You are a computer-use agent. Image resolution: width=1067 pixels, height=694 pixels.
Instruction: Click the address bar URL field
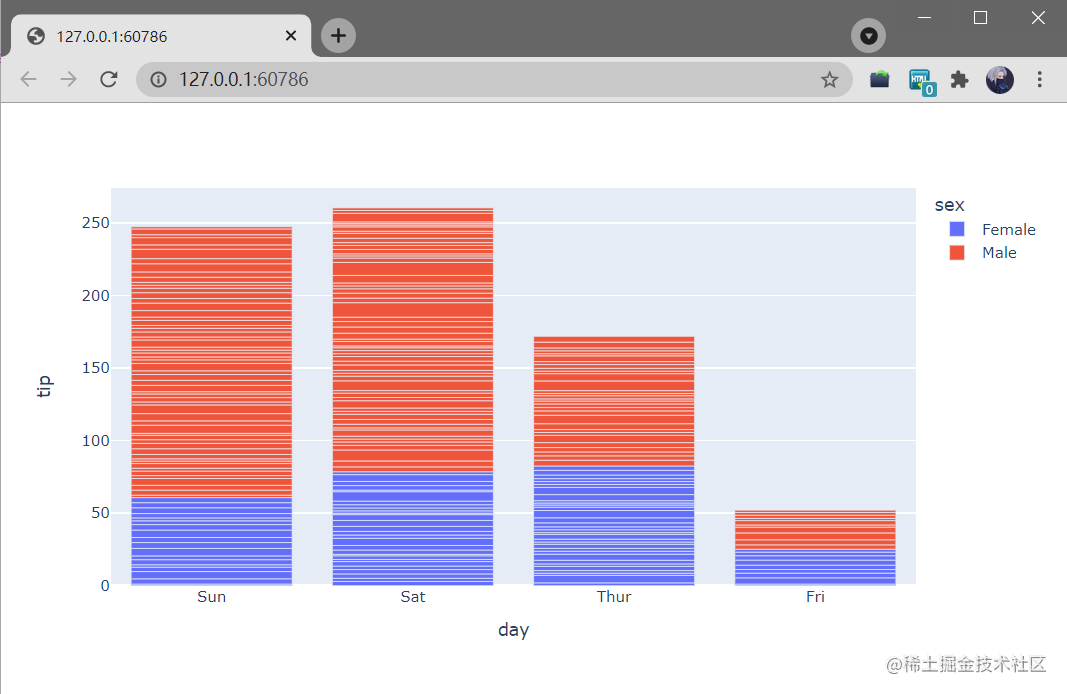(x=494, y=80)
